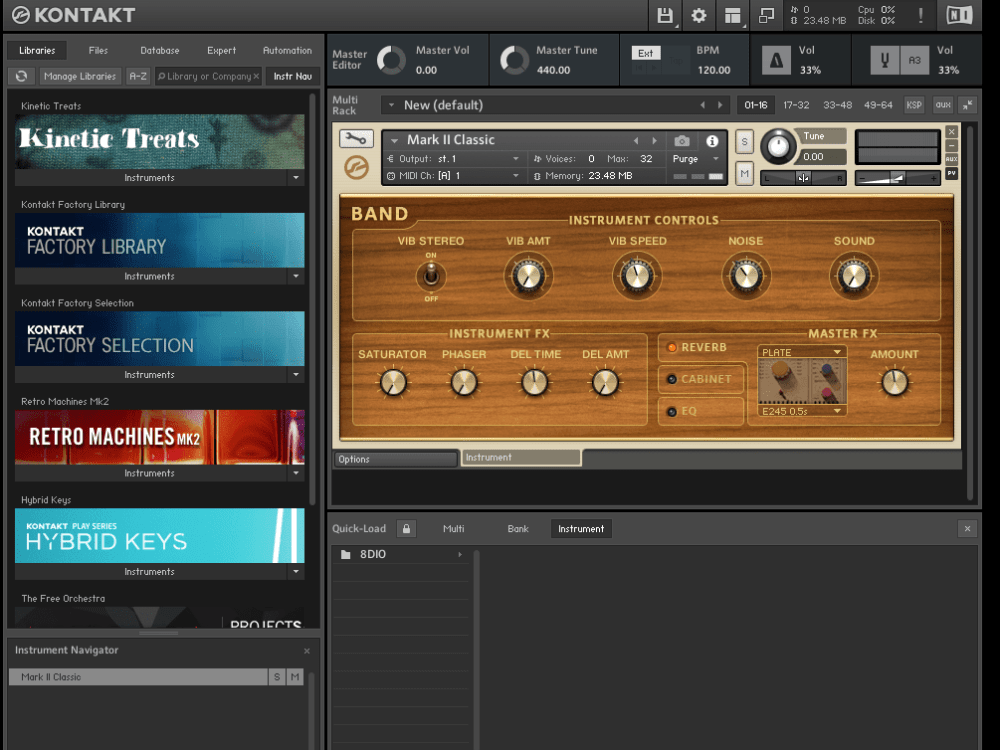Click the A-Z sort button

tap(138, 76)
